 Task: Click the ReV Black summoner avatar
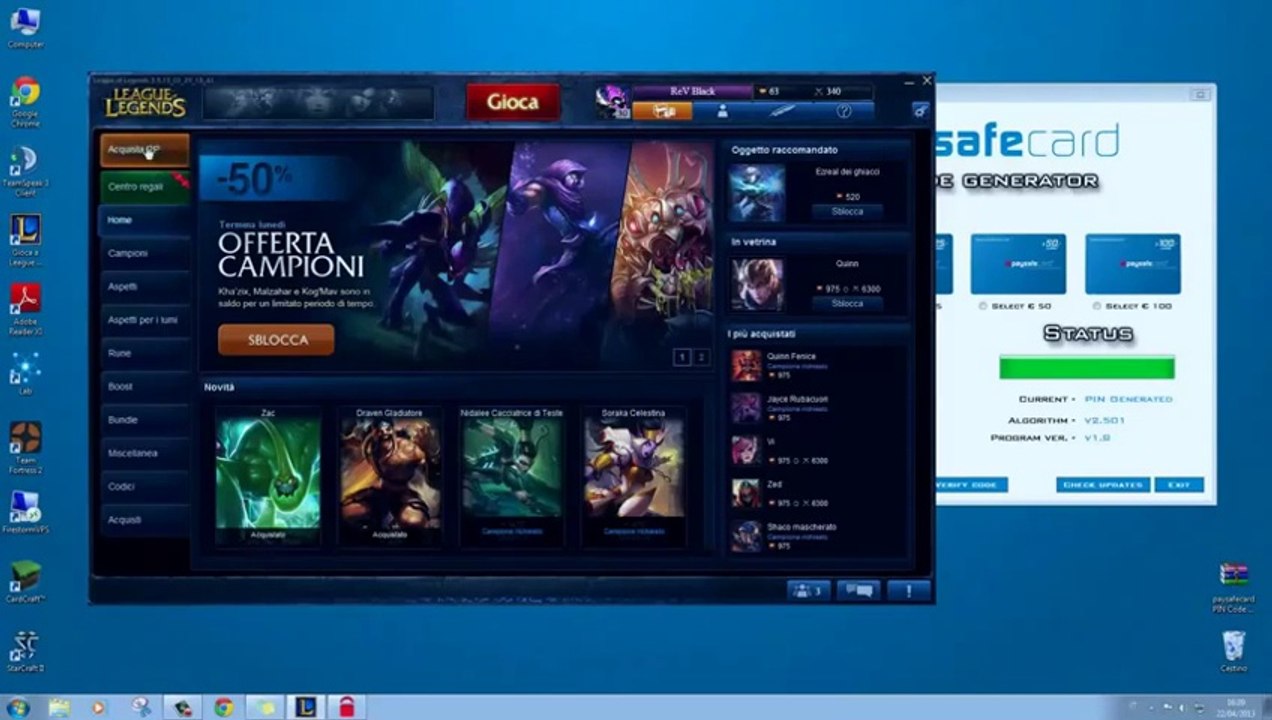pos(612,102)
